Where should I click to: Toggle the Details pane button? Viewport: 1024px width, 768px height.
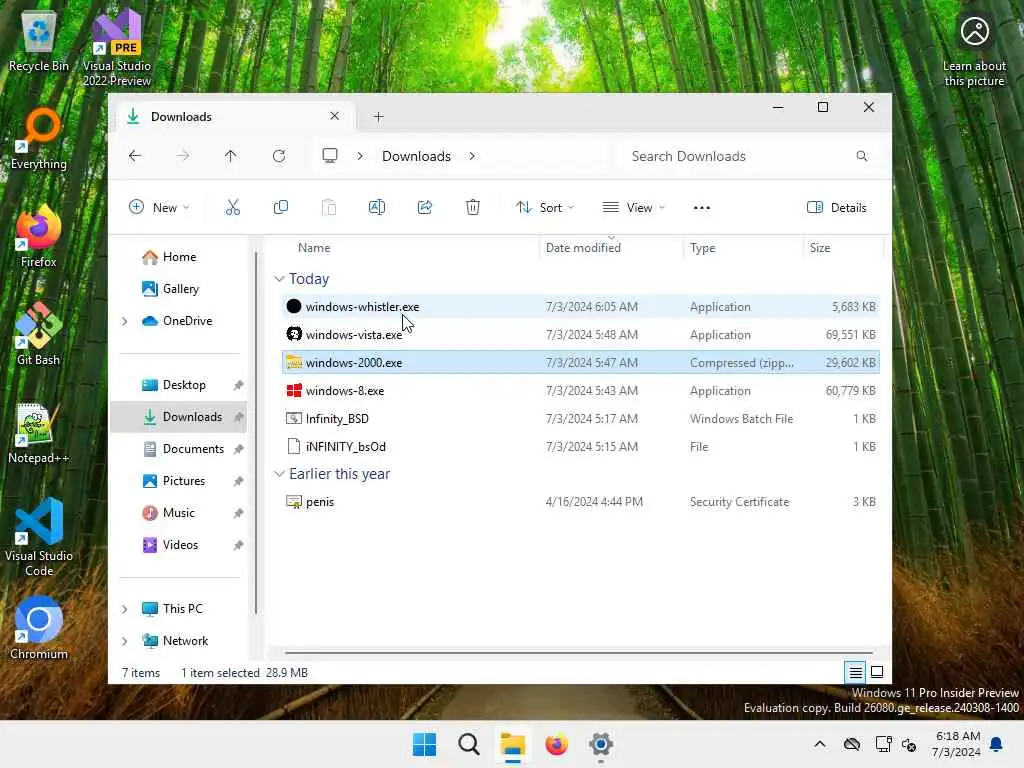[837, 208]
